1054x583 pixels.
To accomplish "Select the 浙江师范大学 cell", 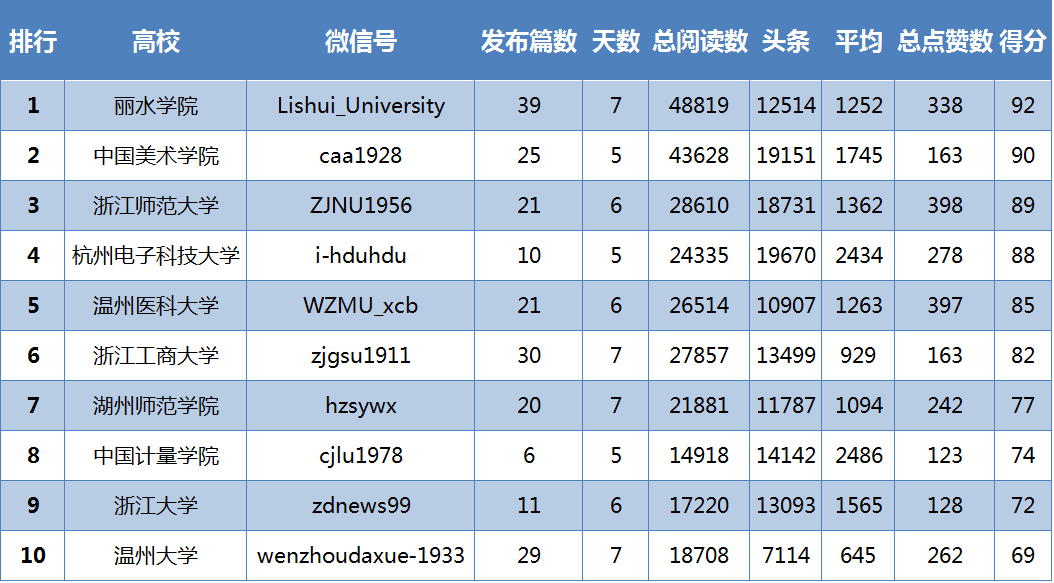I will [x=156, y=205].
